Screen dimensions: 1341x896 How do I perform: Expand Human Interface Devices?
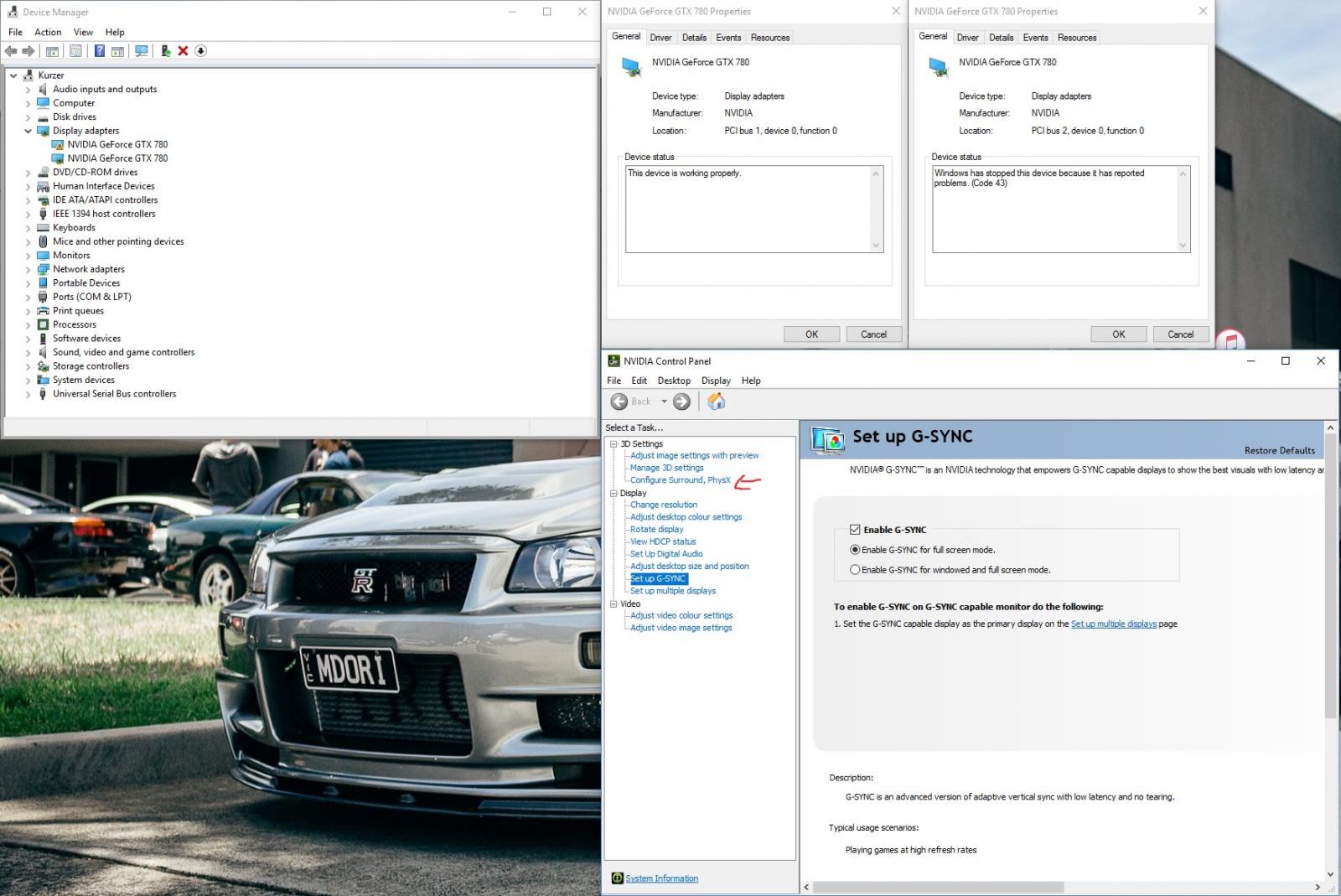(x=28, y=186)
